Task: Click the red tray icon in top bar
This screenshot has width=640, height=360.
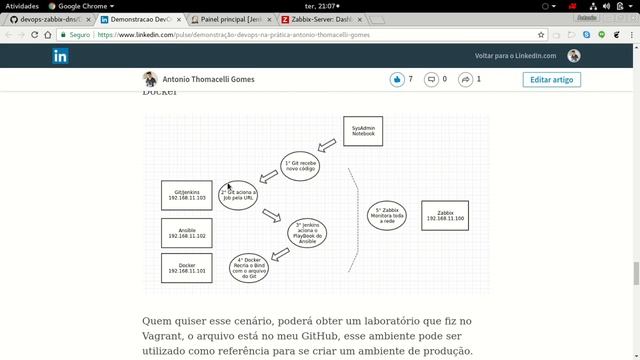Action: pyautogui.click(x=573, y=6)
